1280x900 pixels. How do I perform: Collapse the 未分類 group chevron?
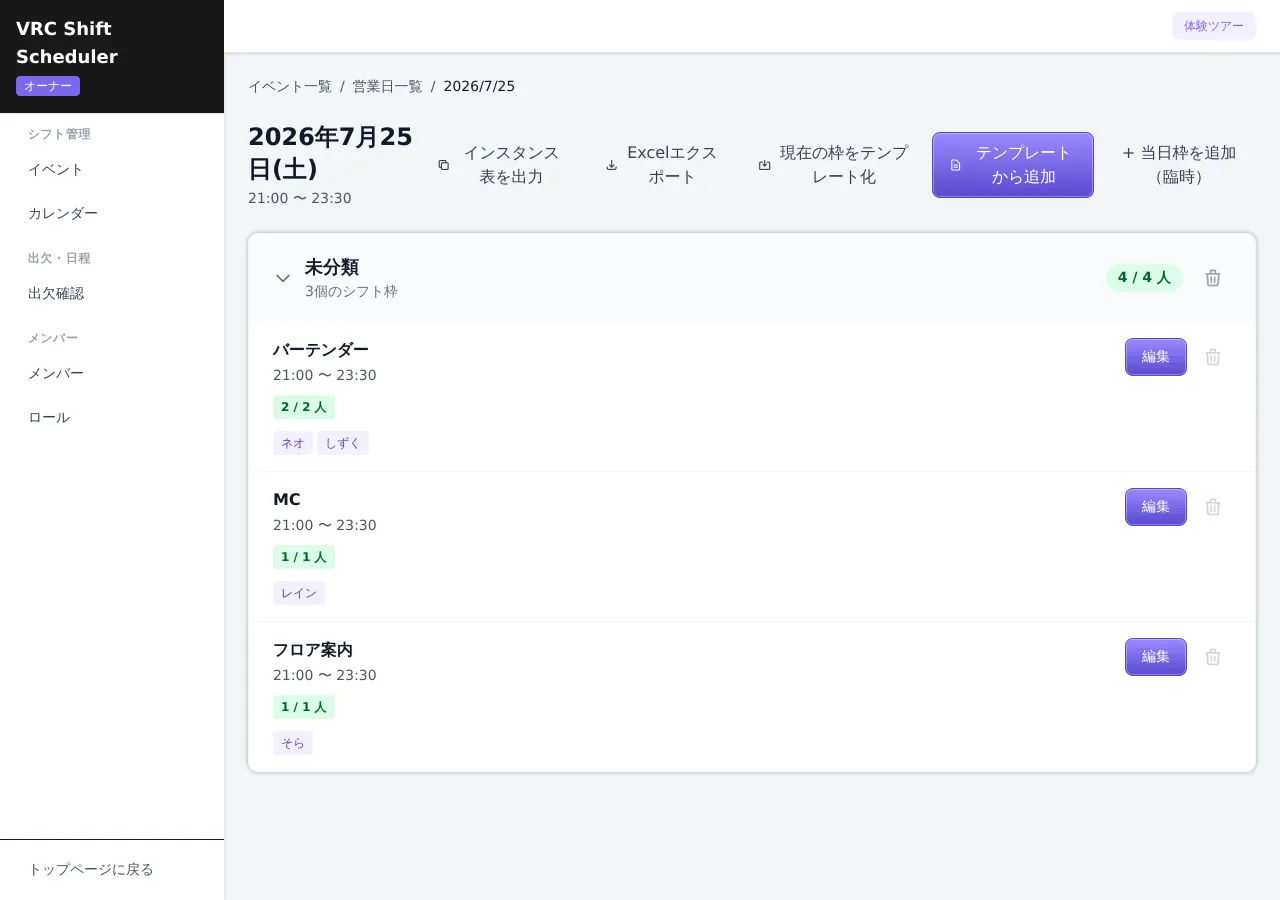tap(283, 278)
